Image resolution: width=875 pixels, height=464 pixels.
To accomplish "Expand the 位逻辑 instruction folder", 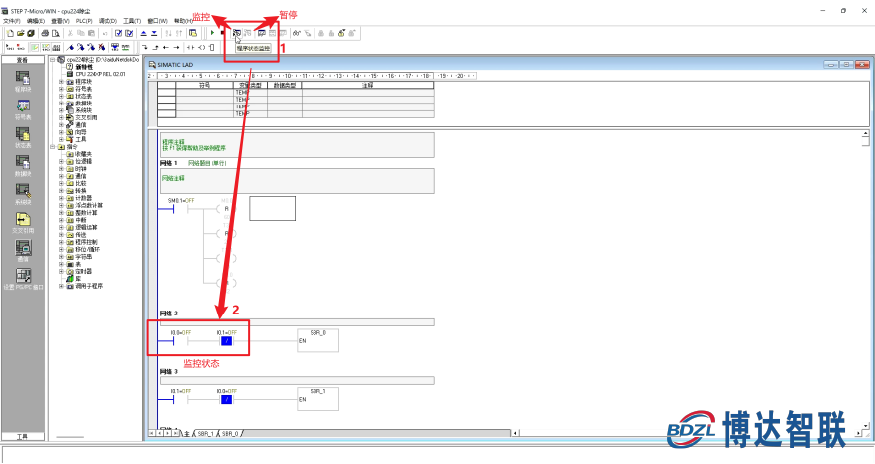I will coord(61,161).
